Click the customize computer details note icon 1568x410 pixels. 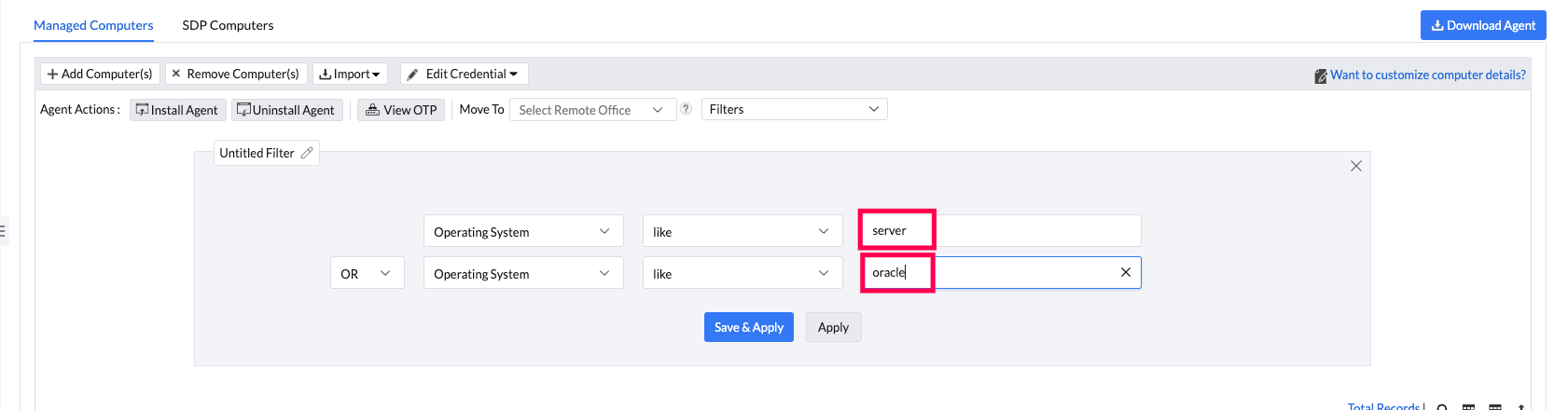point(1320,75)
